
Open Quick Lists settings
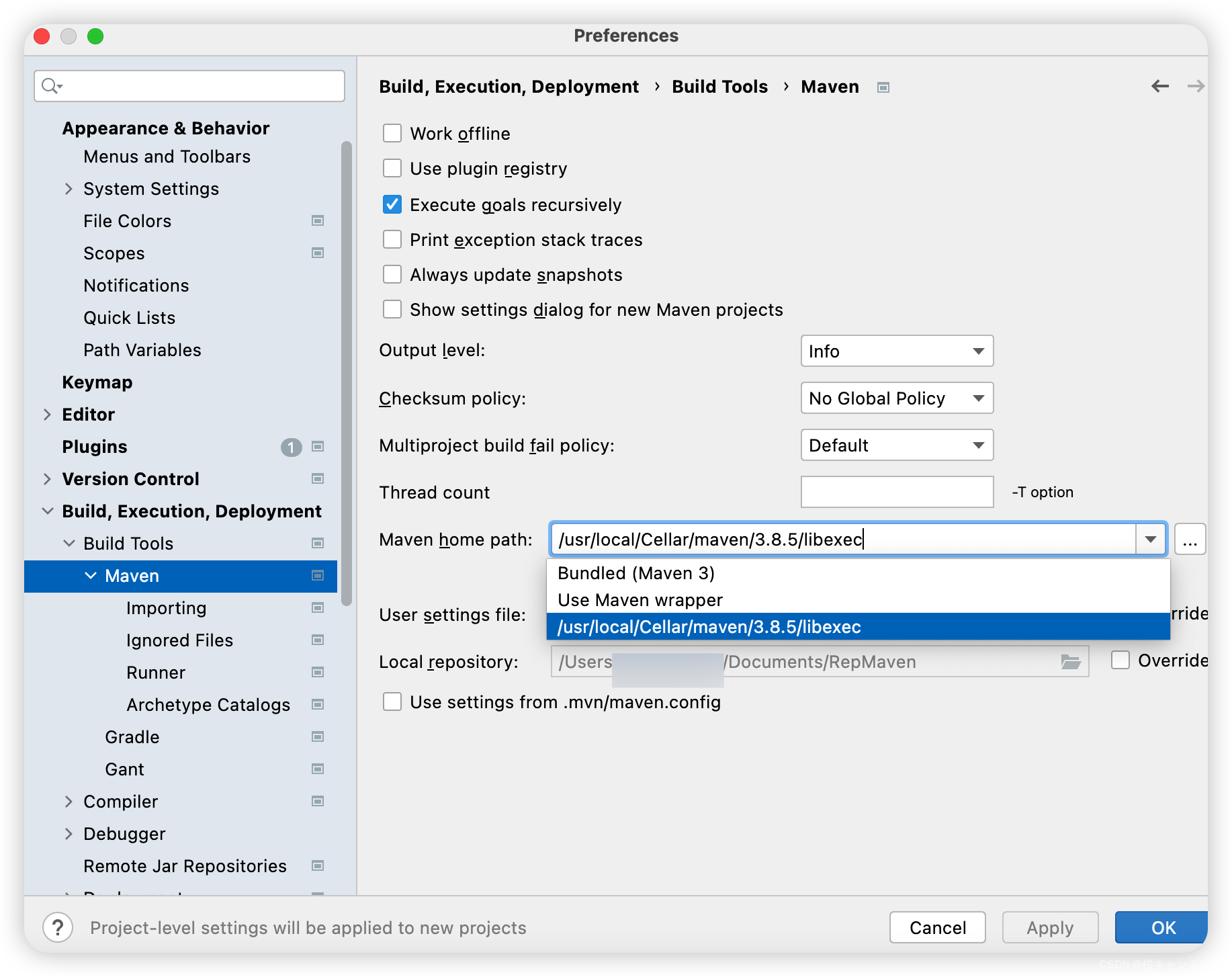(x=130, y=318)
